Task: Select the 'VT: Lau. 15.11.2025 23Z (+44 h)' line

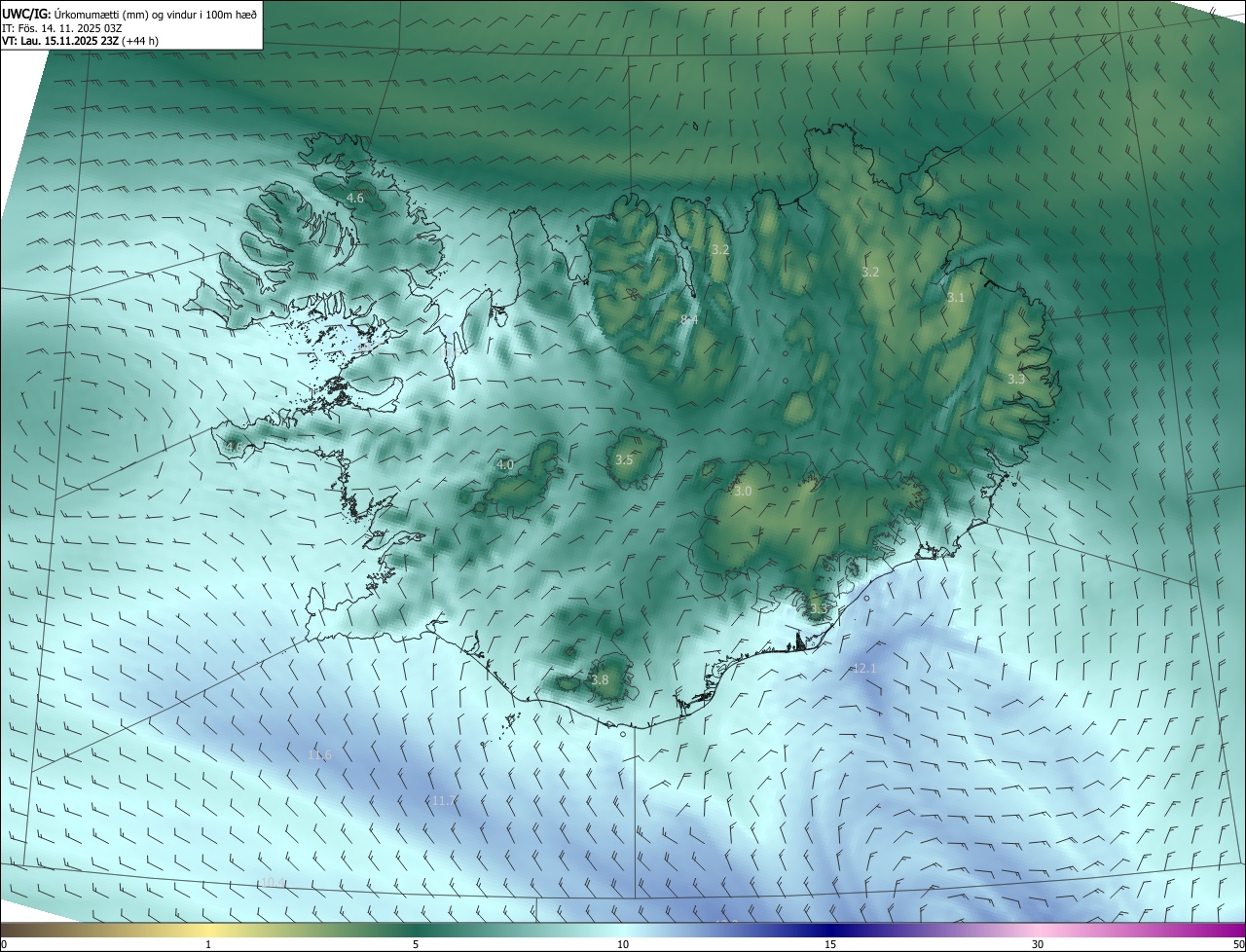Action: [x=80, y=41]
